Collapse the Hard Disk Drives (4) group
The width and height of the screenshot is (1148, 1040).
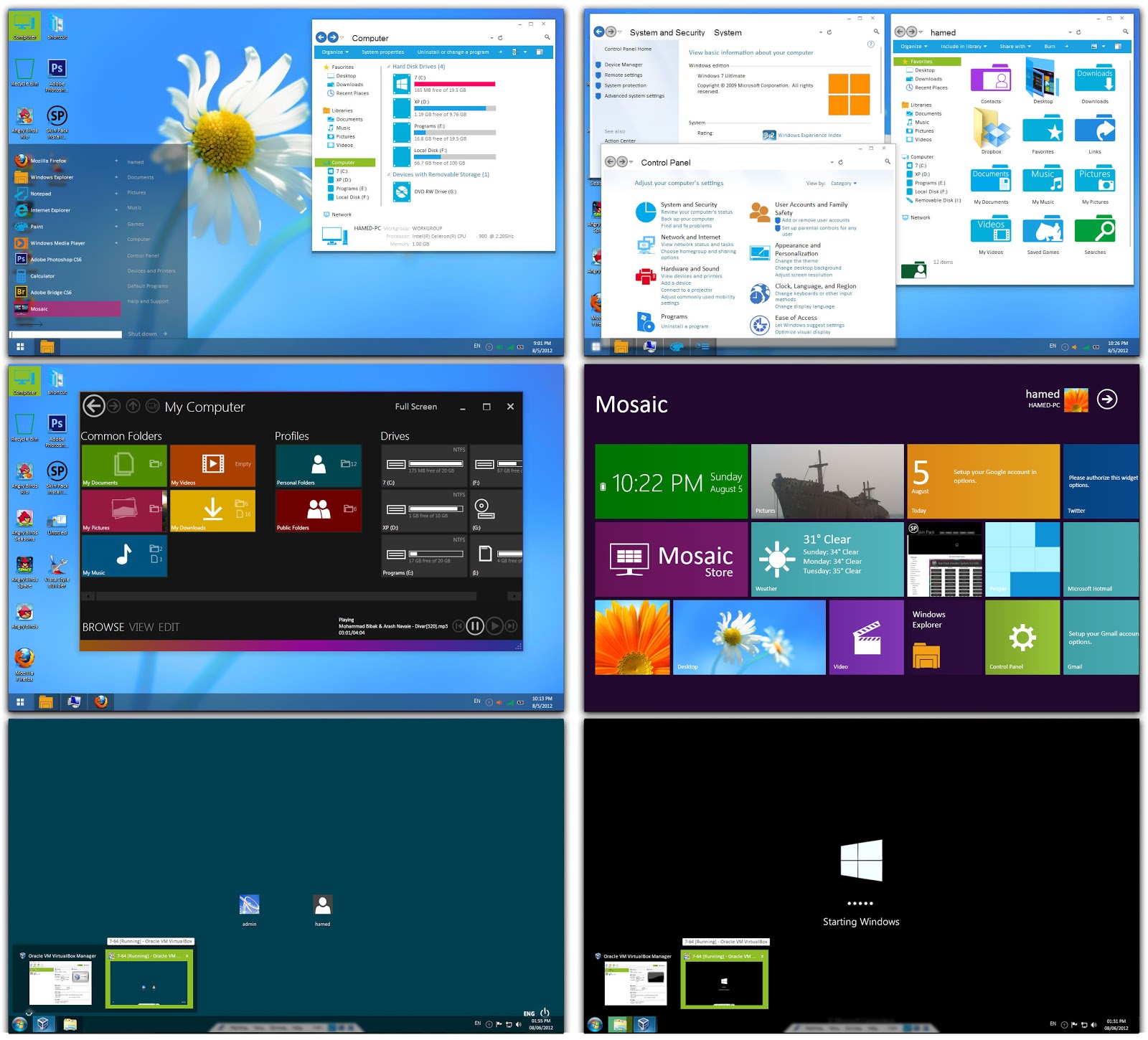[388, 67]
